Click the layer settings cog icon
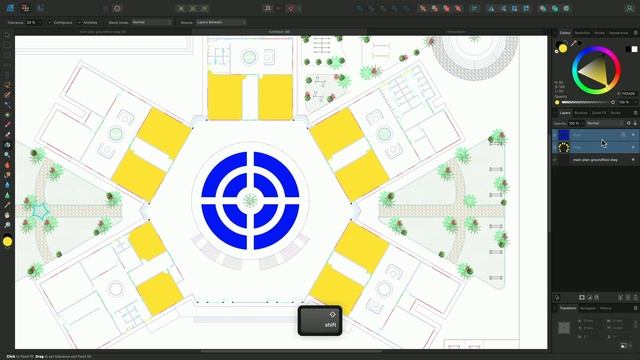The image size is (640, 360). pyautogui.click(x=629, y=123)
